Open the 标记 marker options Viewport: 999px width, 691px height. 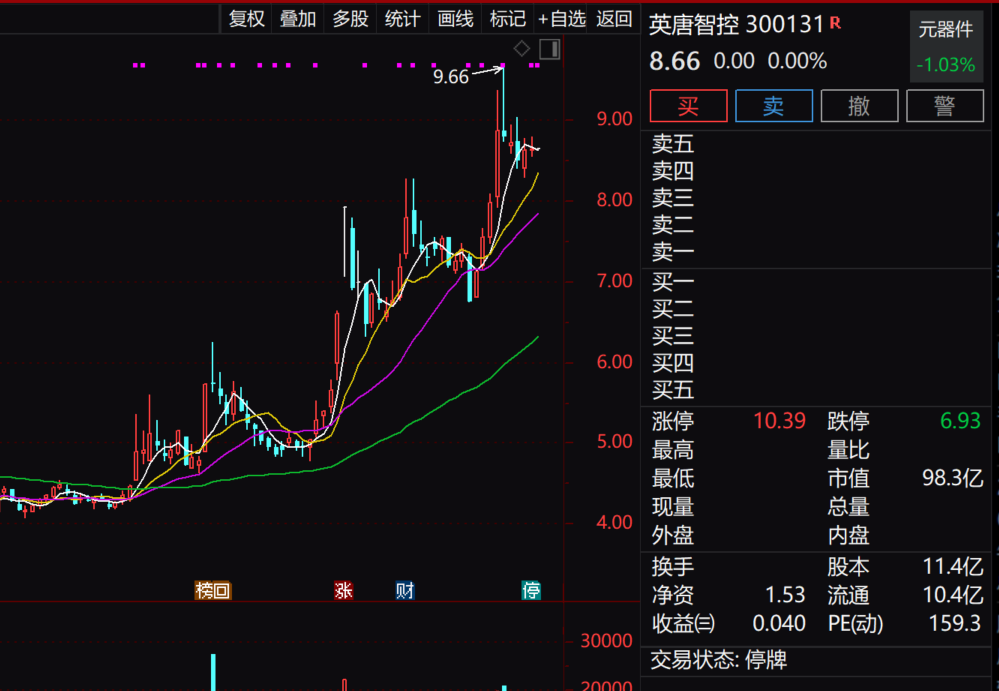point(507,19)
